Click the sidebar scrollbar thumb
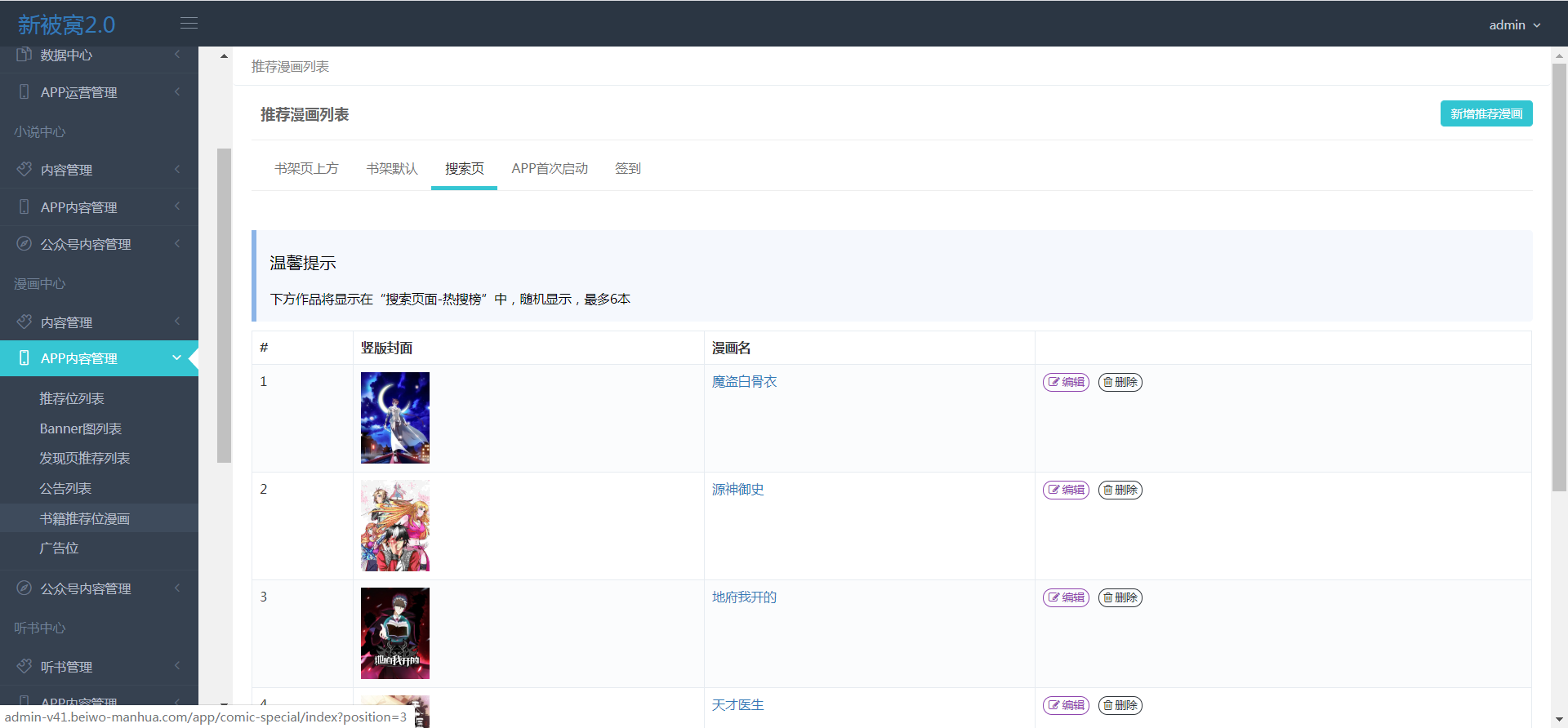This screenshot has height=728, width=1568. pyautogui.click(x=224, y=305)
